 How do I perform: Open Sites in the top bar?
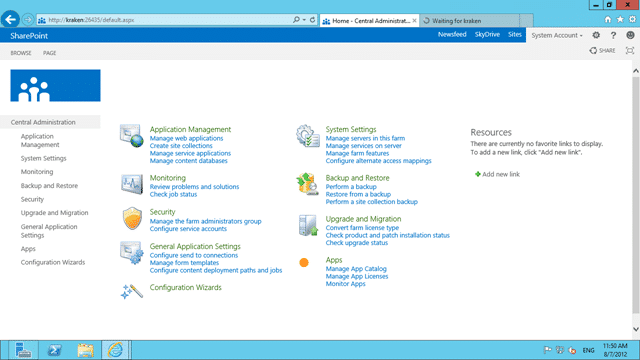click(x=515, y=35)
